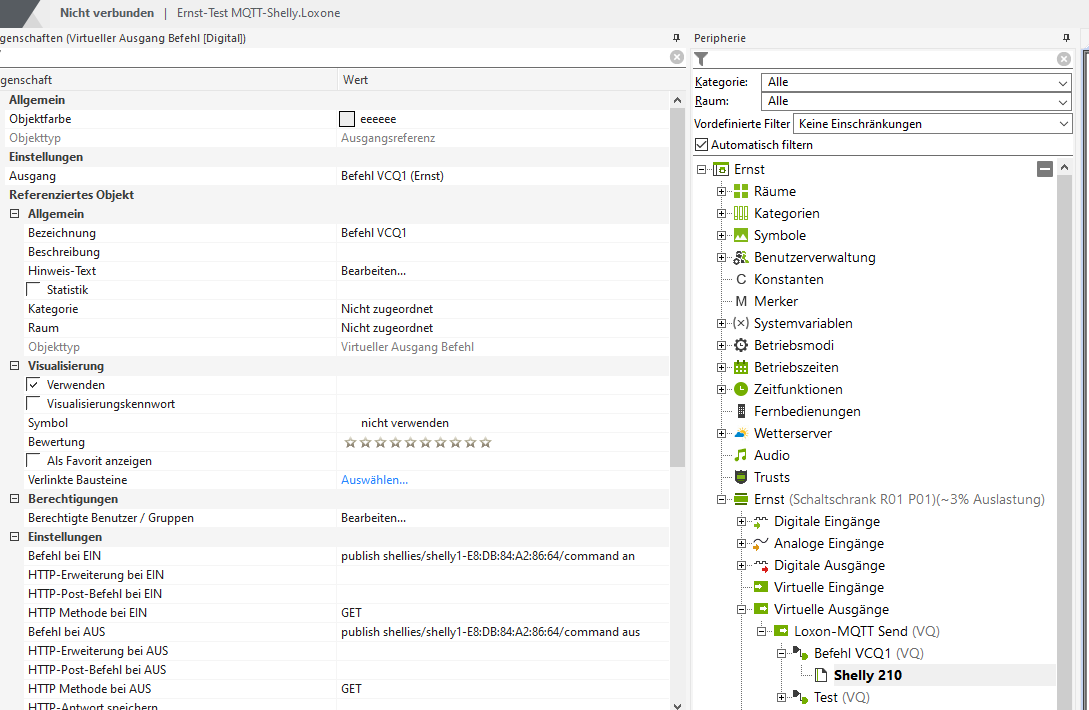The width and height of the screenshot is (1089, 710).
Task: Click the Peripherie filter funnel icon
Action: coord(702,59)
